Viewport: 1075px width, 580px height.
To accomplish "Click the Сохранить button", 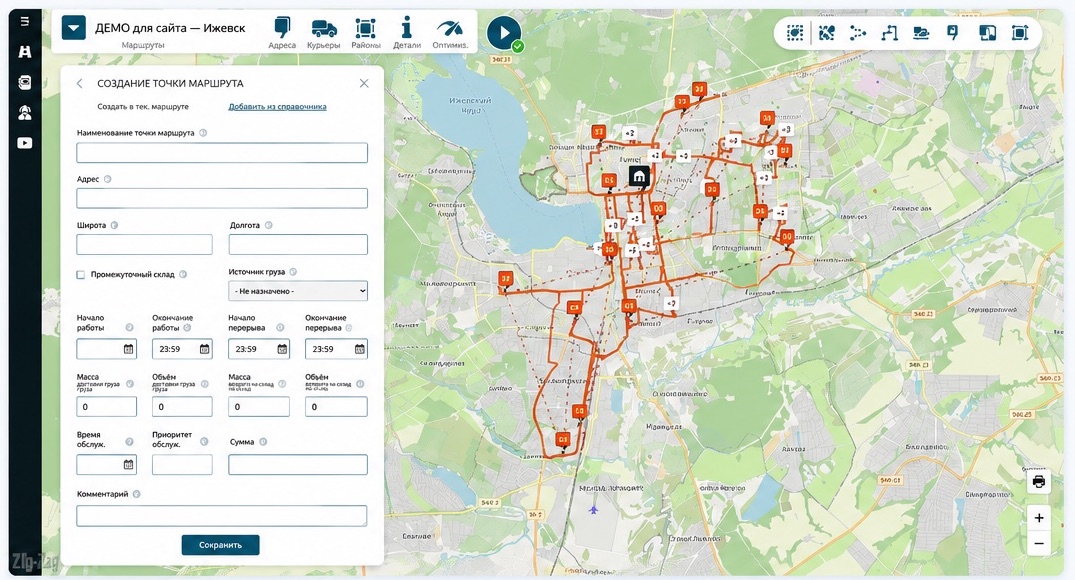I will coord(220,545).
